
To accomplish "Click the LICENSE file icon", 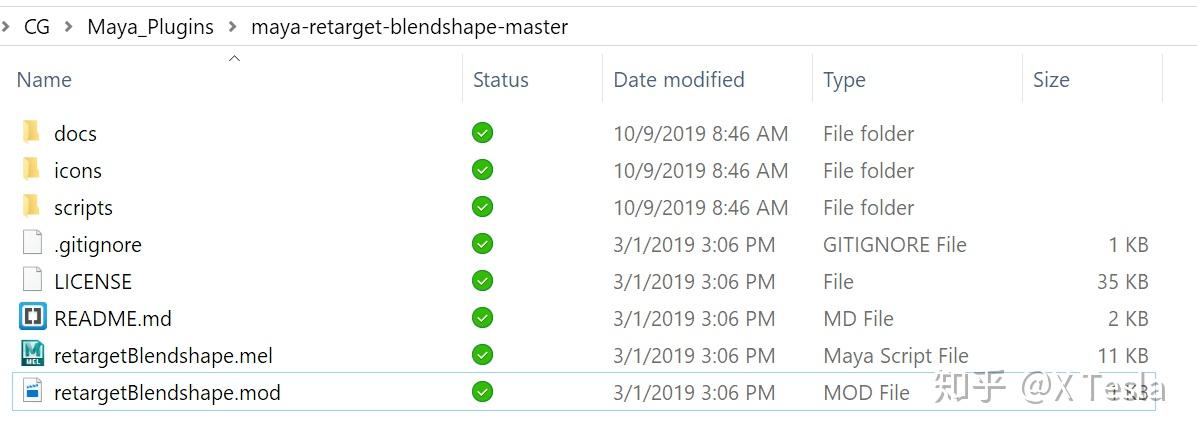I will (x=32, y=280).
